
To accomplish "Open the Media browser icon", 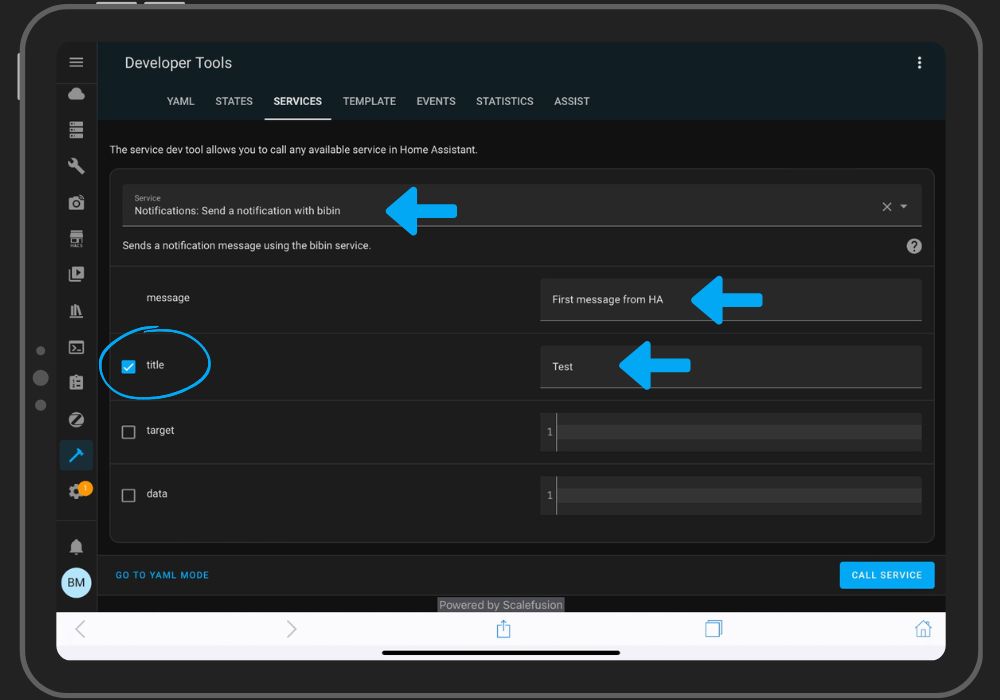I will pyautogui.click(x=76, y=274).
